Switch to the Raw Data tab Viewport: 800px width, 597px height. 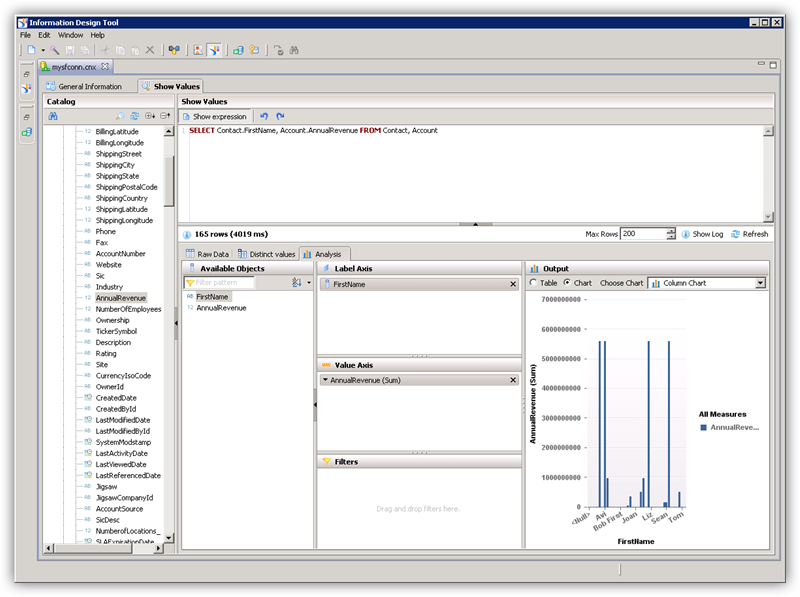(x=207, y=254)
